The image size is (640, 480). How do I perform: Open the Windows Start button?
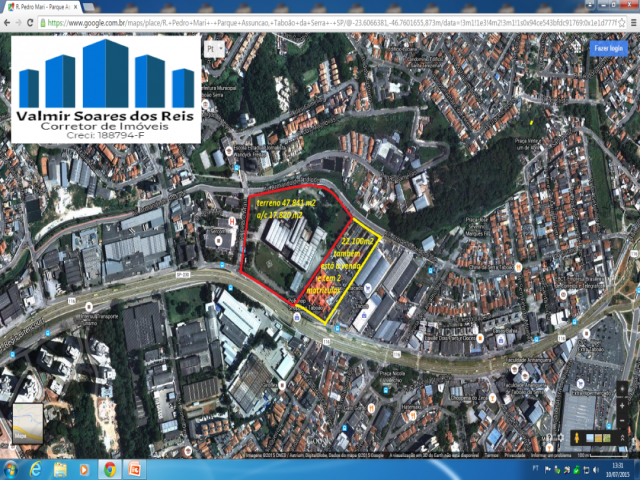coord(11,470)
